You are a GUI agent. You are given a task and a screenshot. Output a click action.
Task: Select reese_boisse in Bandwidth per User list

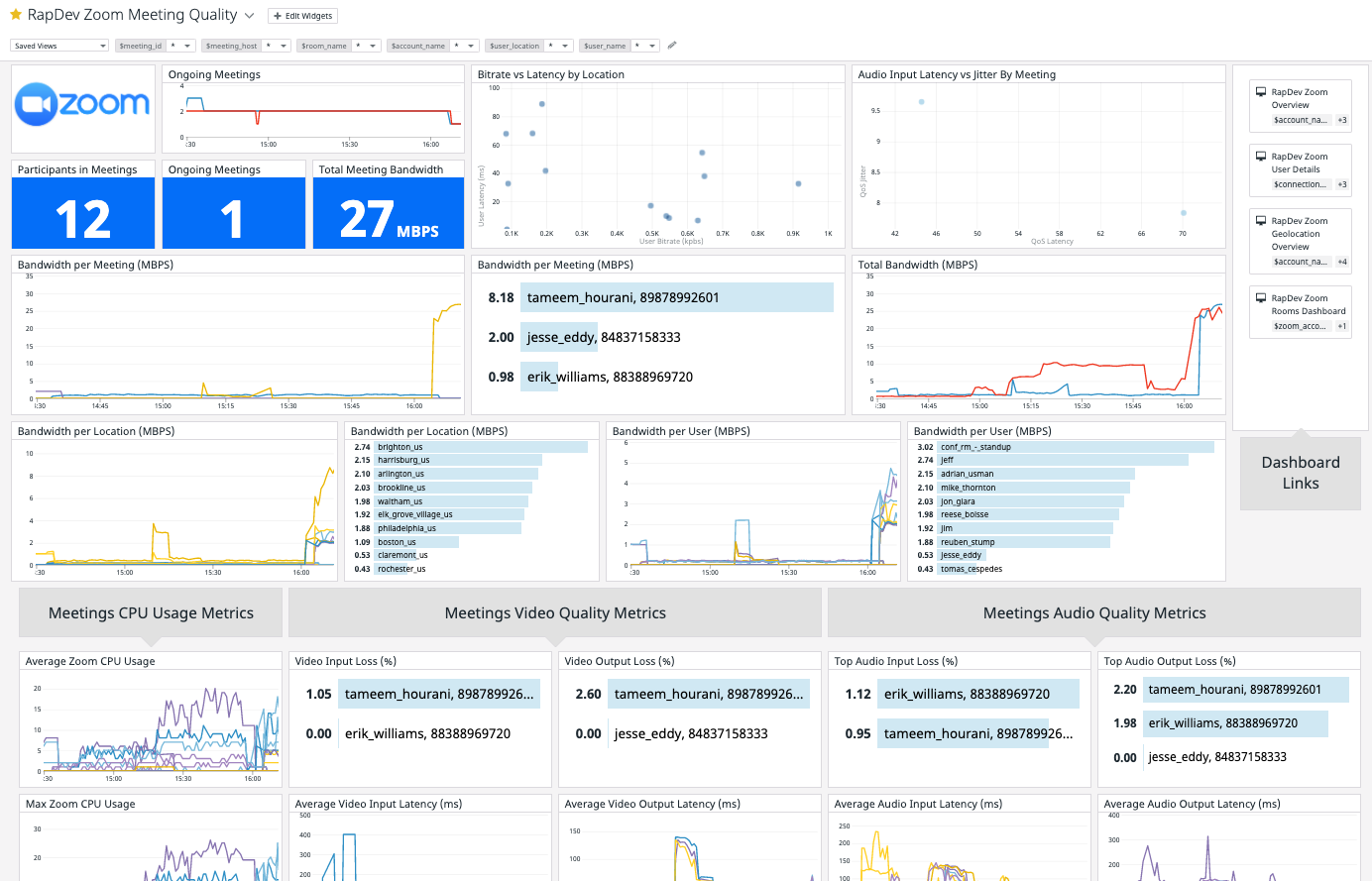pyautogui.click(x=1066, y=514)
